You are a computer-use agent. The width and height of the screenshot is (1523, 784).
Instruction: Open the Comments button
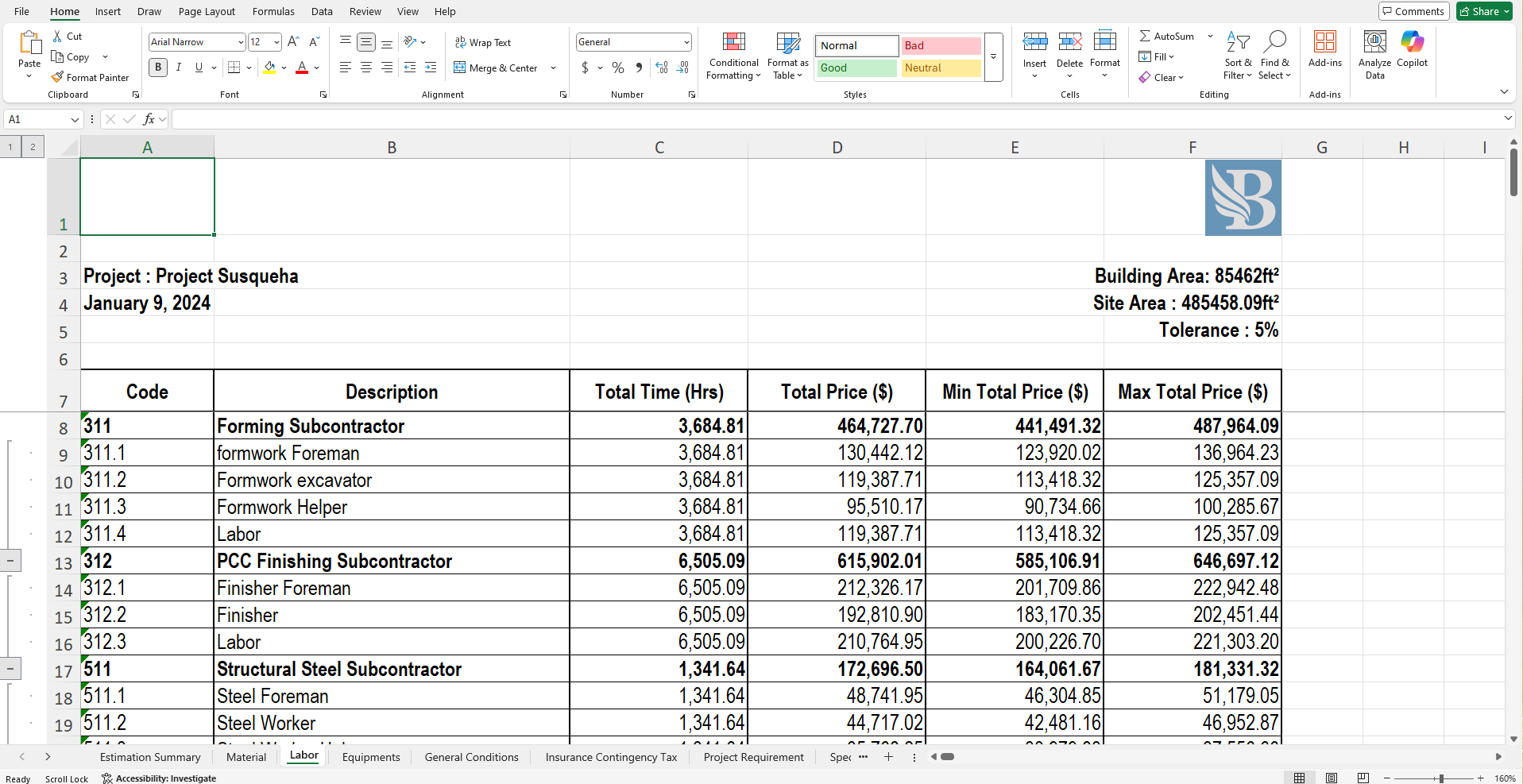[1413, 11]
